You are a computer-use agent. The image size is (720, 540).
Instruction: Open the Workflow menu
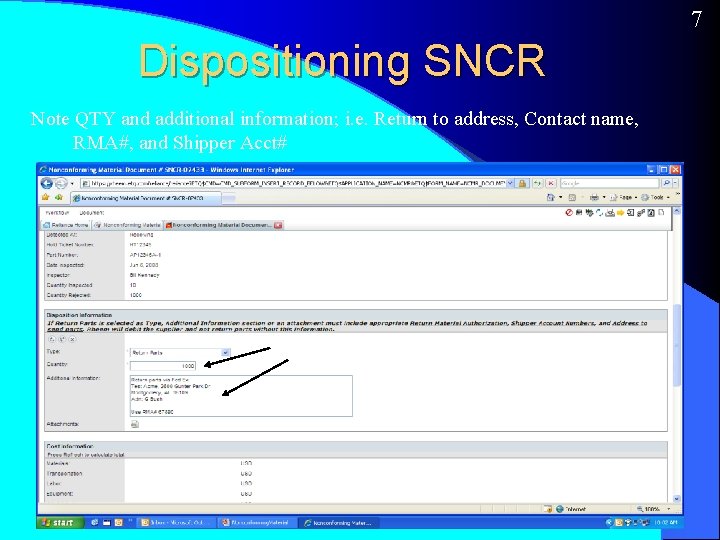pyautogui.click(x=57, y=213)
